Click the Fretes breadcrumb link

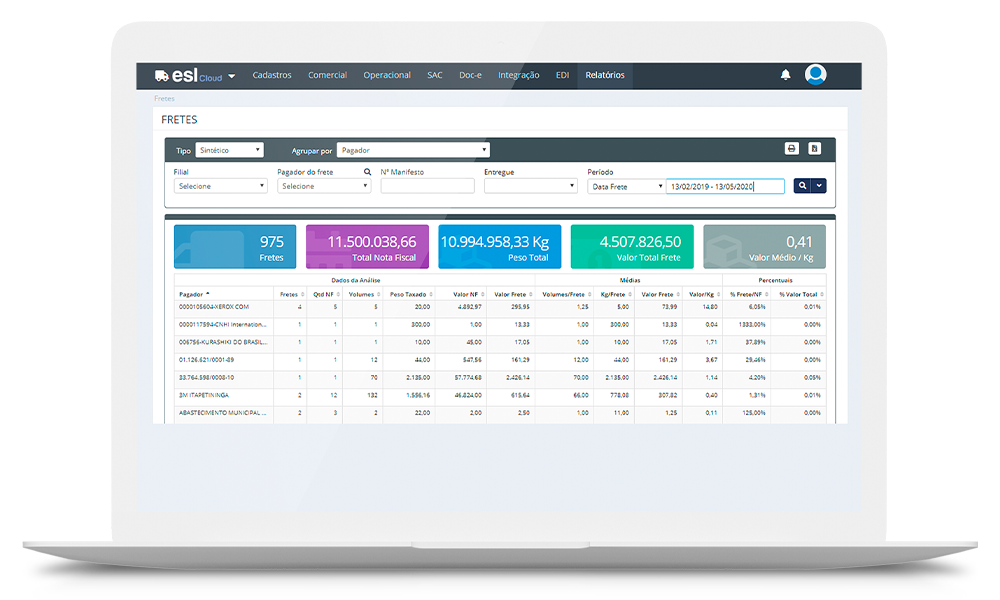[x=164, y=99]
